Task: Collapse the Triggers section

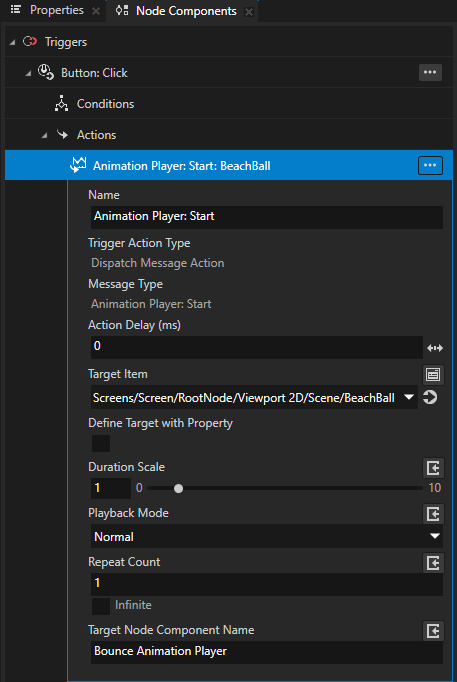Action: coord(12,42)
